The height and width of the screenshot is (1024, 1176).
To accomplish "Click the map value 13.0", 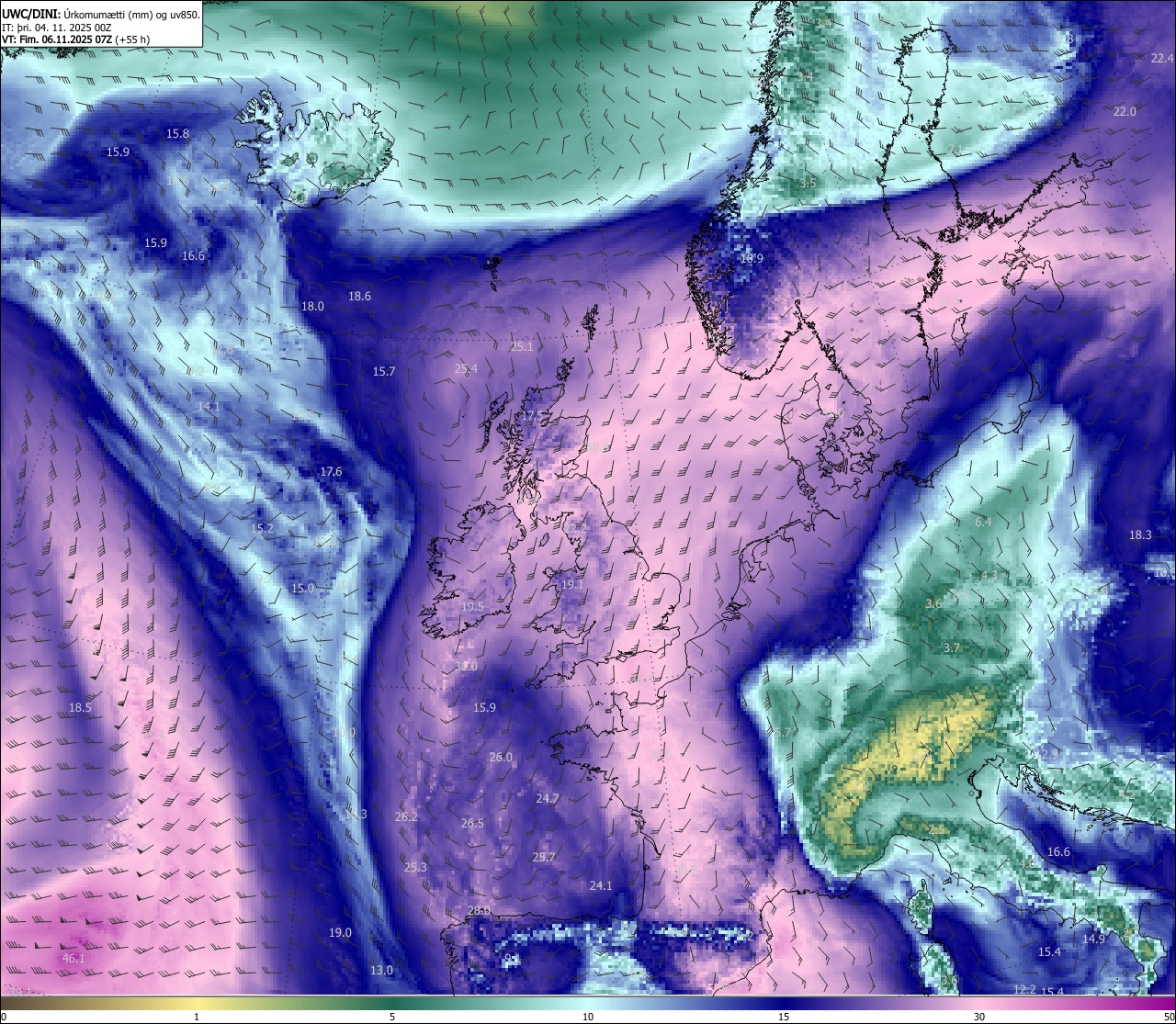I will pyautogui.click(x=381, y=971).
